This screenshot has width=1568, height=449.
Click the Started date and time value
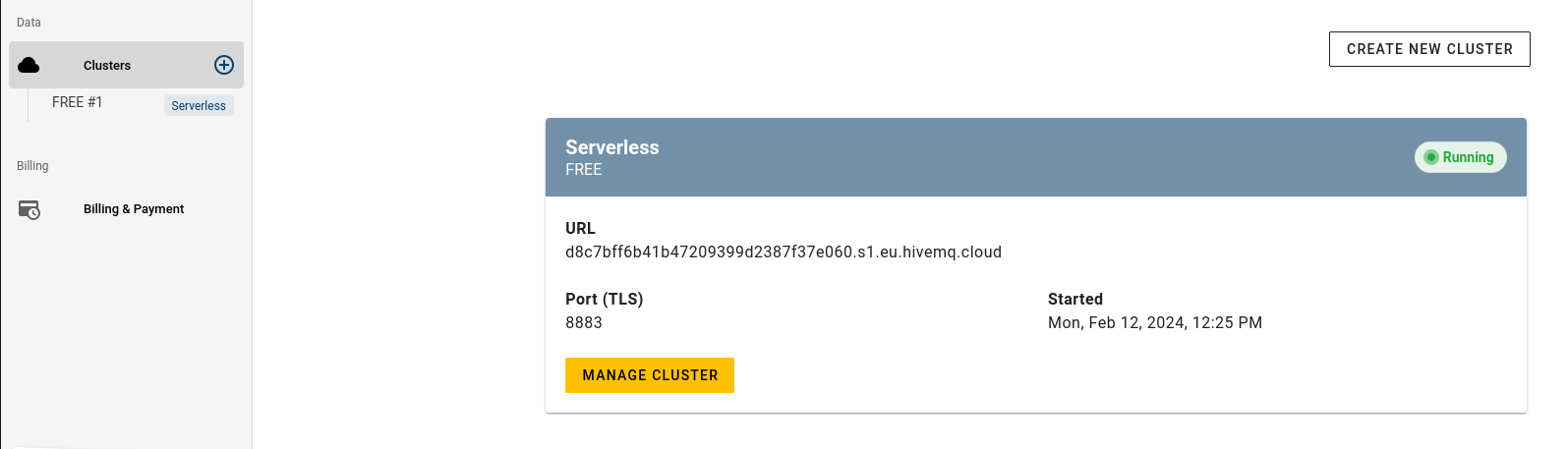(1155, 322)
